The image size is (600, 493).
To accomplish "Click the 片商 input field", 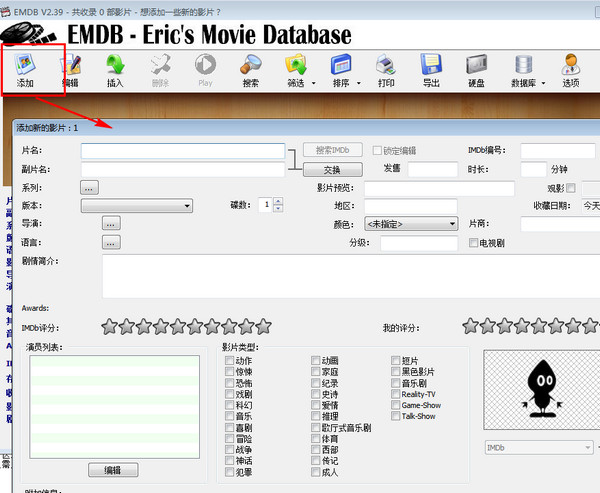I will (560, 224).
